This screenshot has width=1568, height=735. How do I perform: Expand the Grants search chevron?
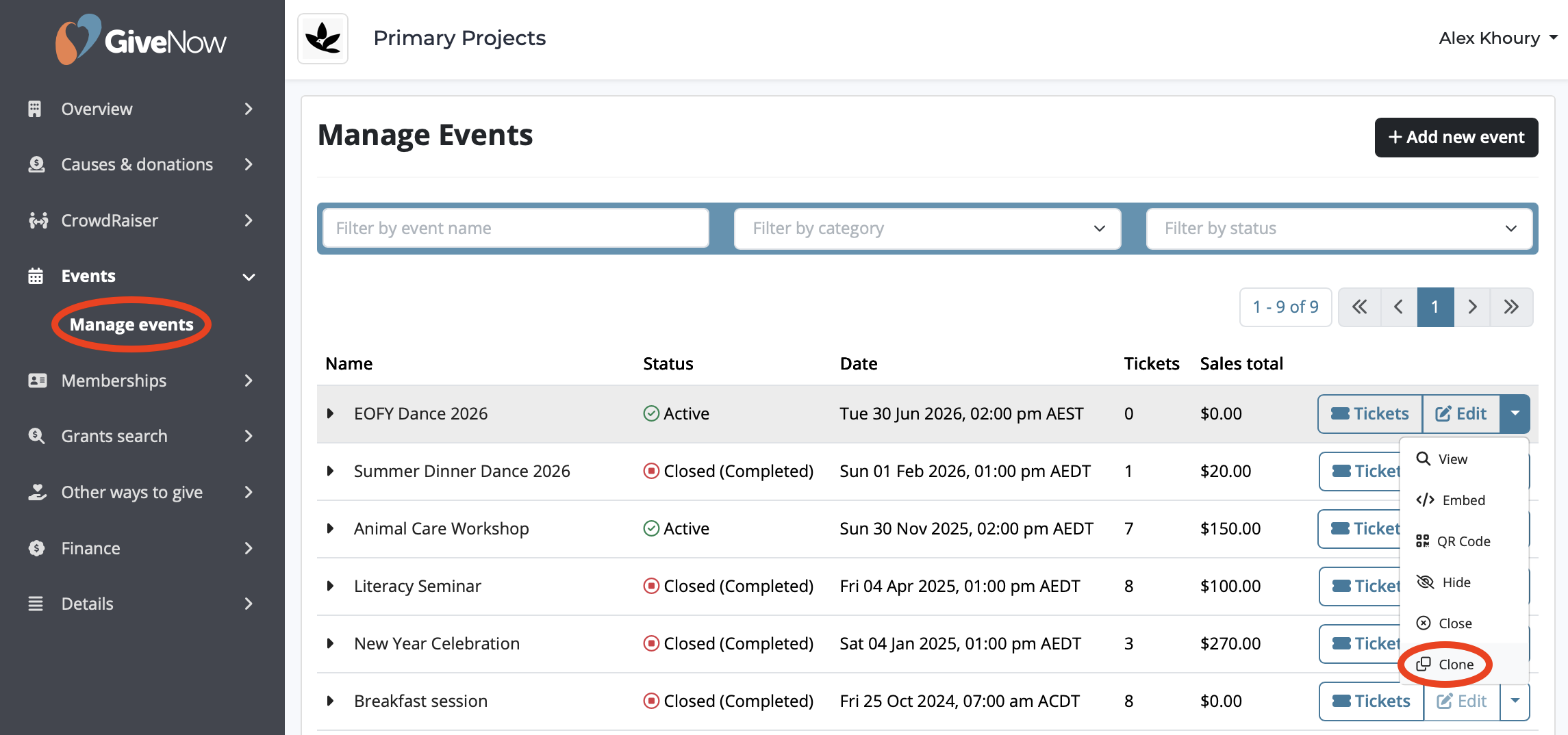click(x=249, y=436)
